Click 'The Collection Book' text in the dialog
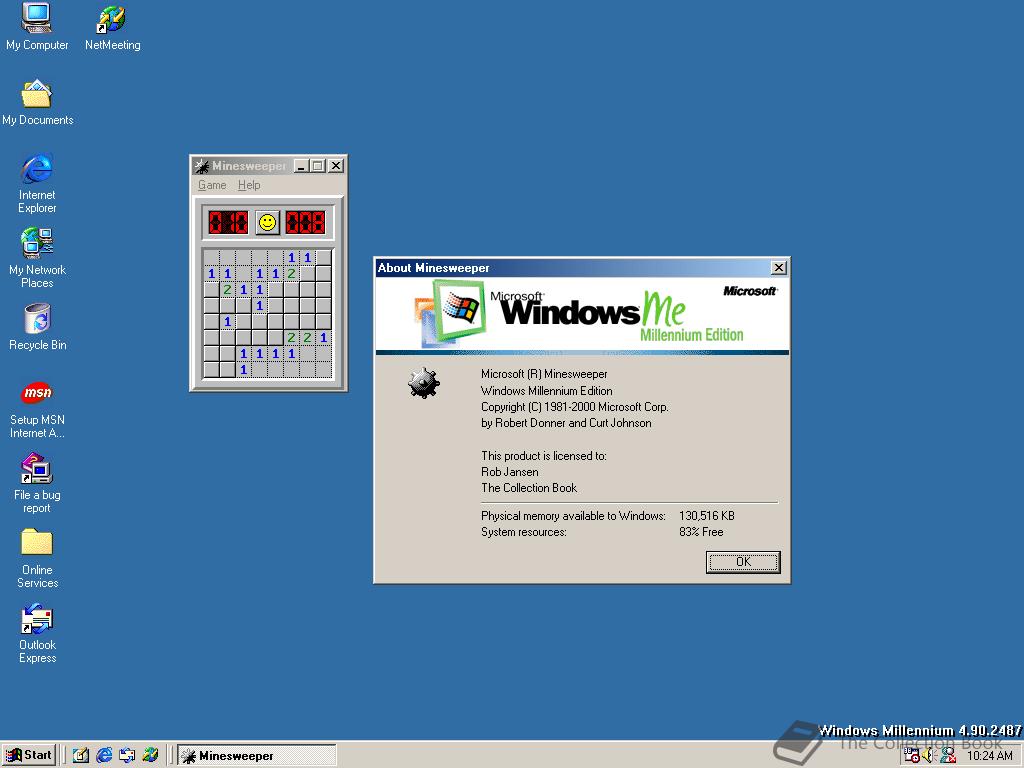 click(529, 488)
